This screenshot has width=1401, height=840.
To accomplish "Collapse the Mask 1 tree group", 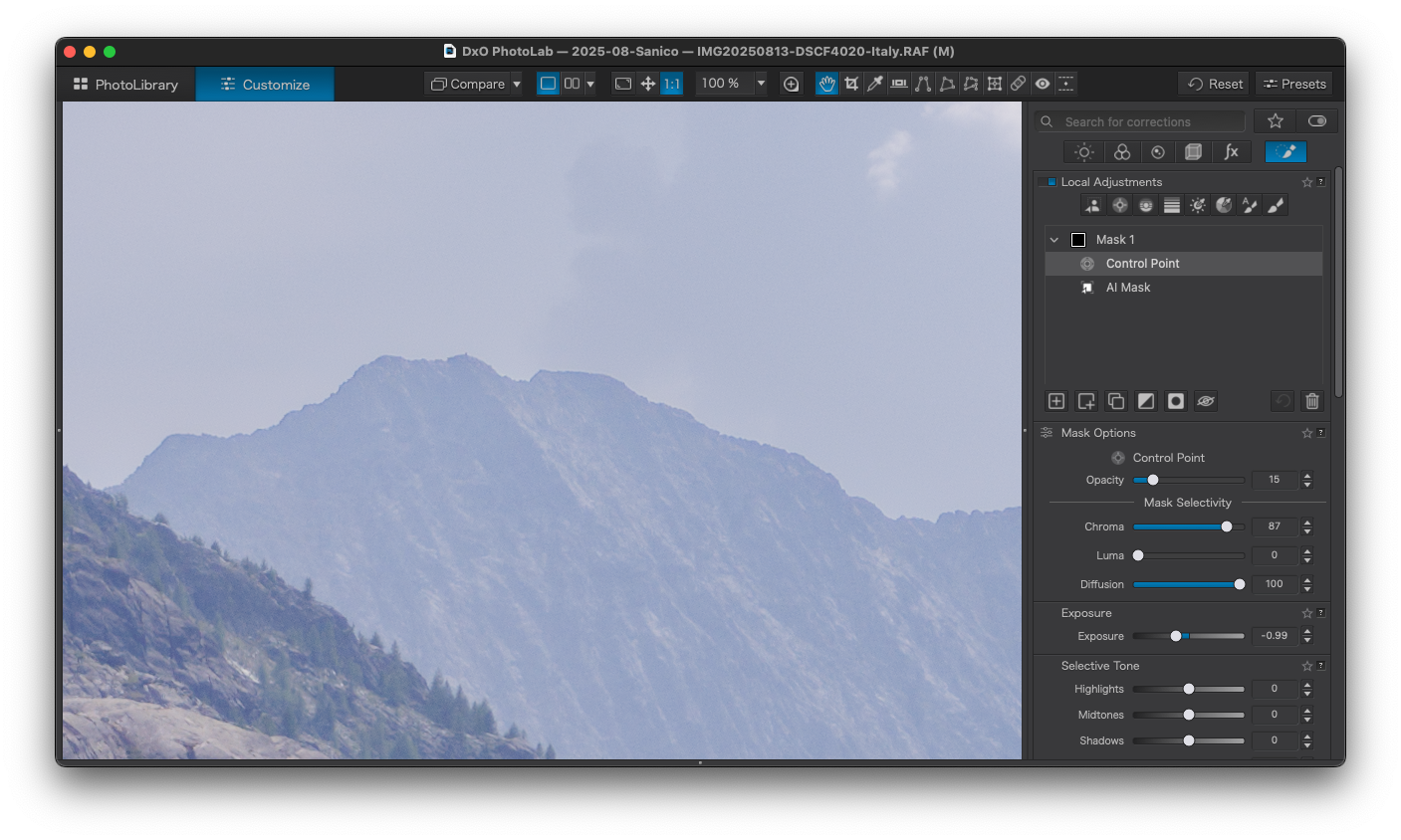I will coord(1054,240).
